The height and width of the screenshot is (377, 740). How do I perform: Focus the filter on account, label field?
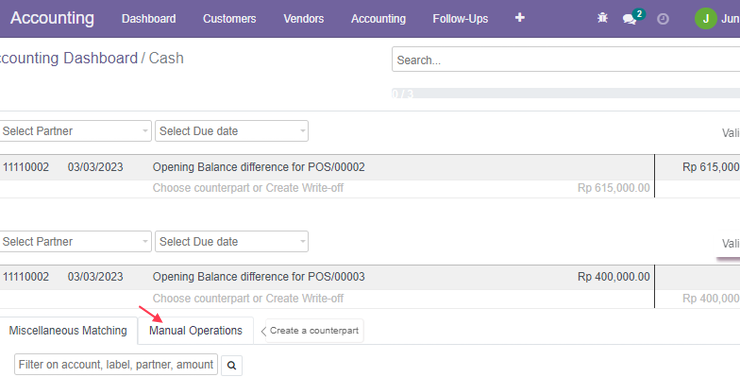116,365
